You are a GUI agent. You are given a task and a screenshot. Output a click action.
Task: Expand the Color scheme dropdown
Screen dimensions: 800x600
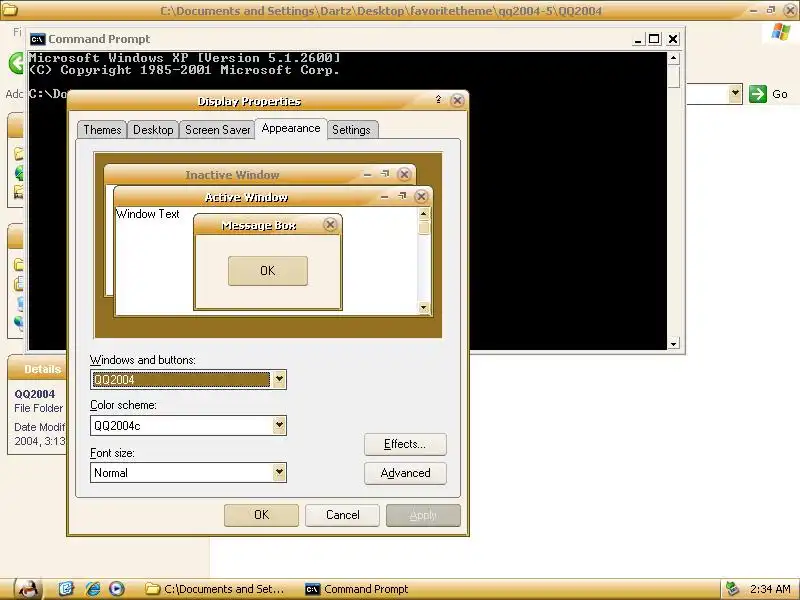pyautogui.click(x=279, y=425)
